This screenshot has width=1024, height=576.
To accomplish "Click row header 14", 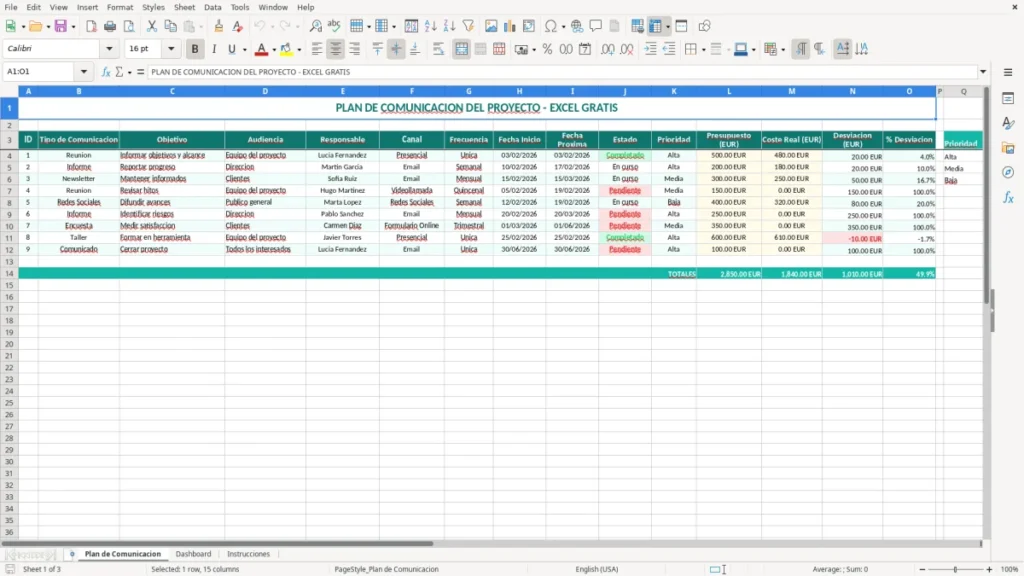I will click(9, 274).
